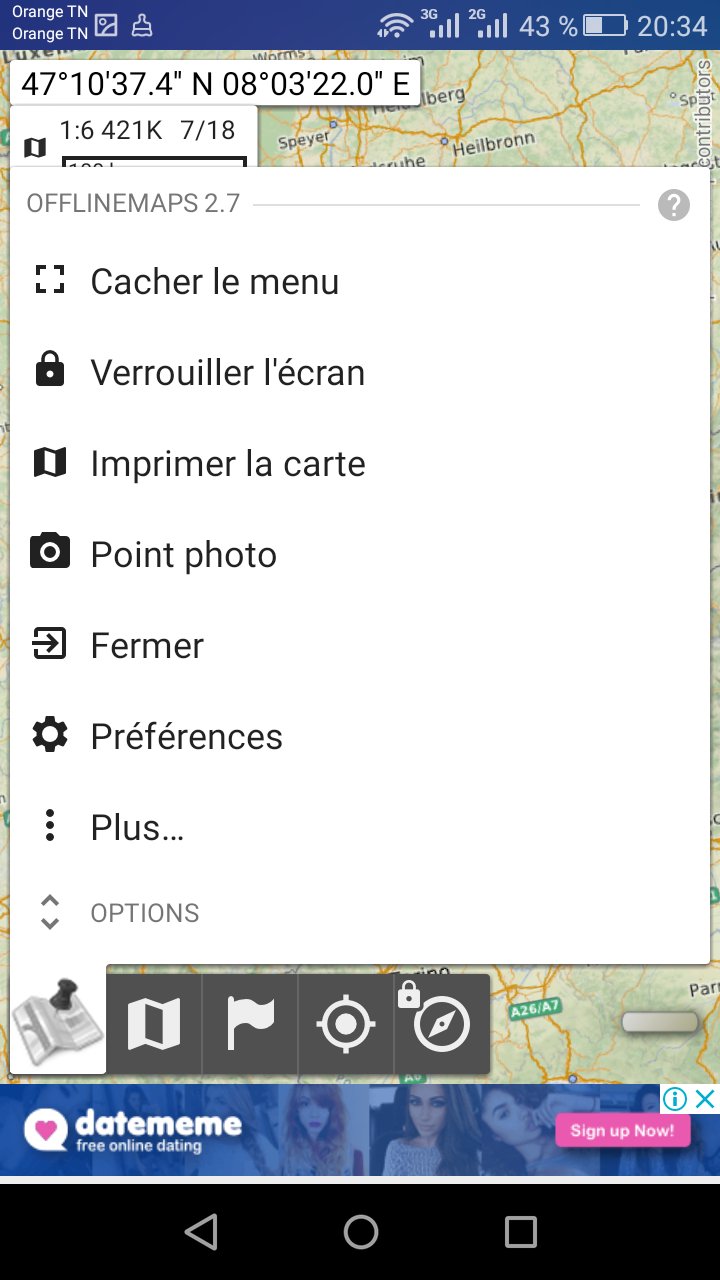Tap the Android home button
The image size is (720, 1280).
pyautogui.click(x=360, y=1232)
